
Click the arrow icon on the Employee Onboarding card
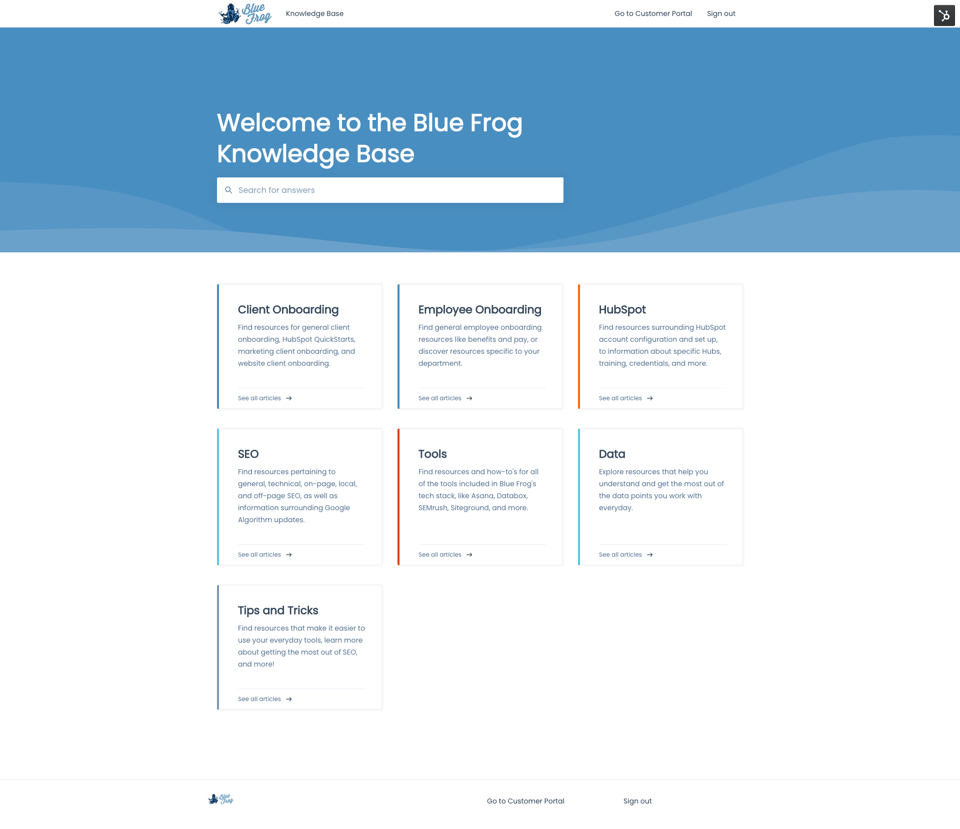pyautogui.click(x=470, y=398)
